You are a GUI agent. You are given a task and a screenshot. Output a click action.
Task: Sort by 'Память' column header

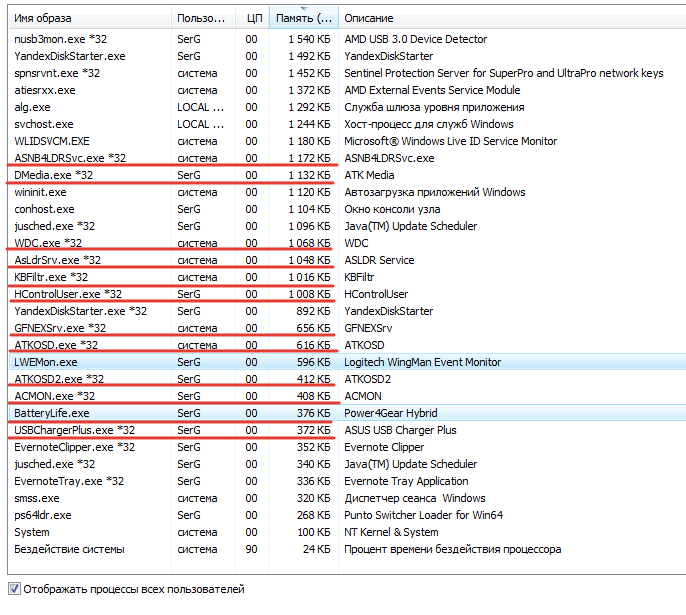point(304,18)
